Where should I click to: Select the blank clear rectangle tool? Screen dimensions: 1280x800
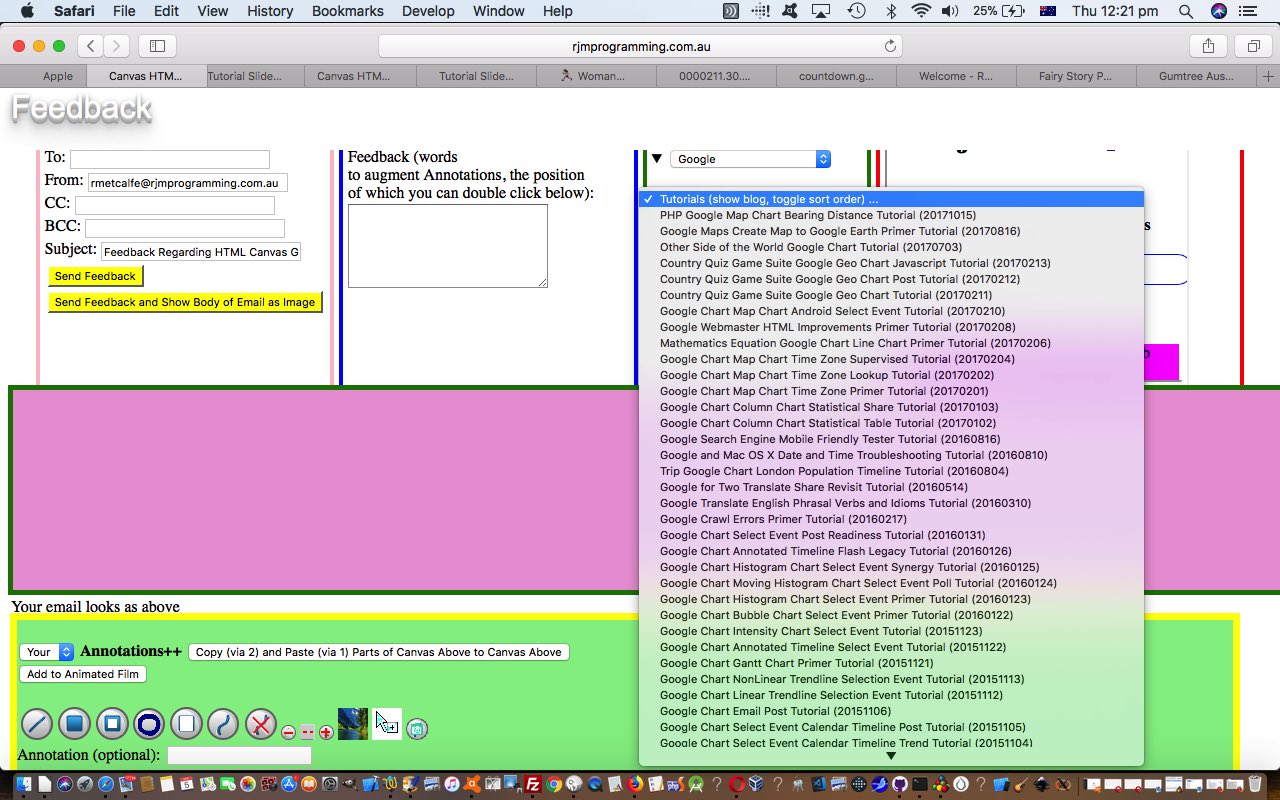click(x=186, y=723)
